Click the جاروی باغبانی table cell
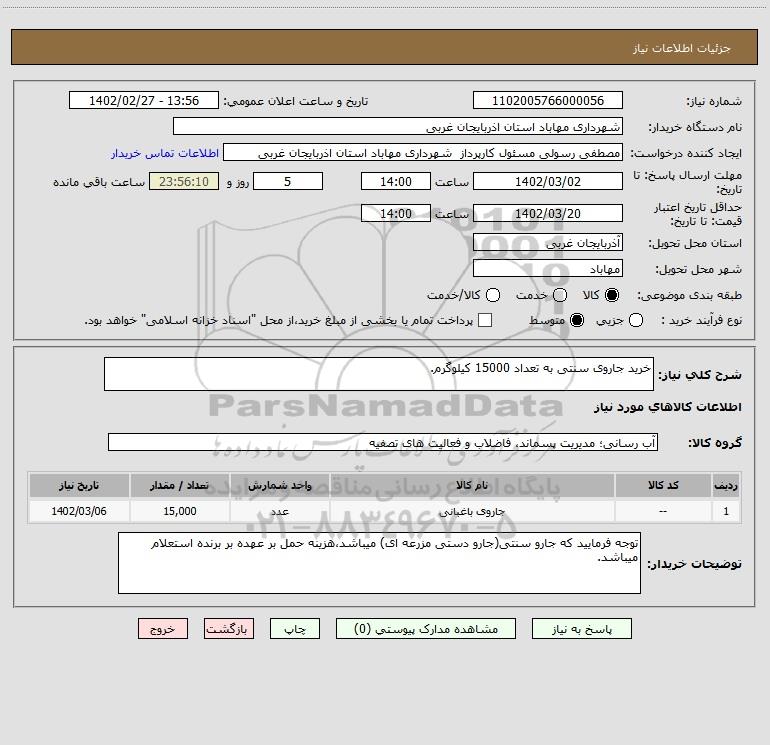The image size is (770, 745). [x=472, y=512]
